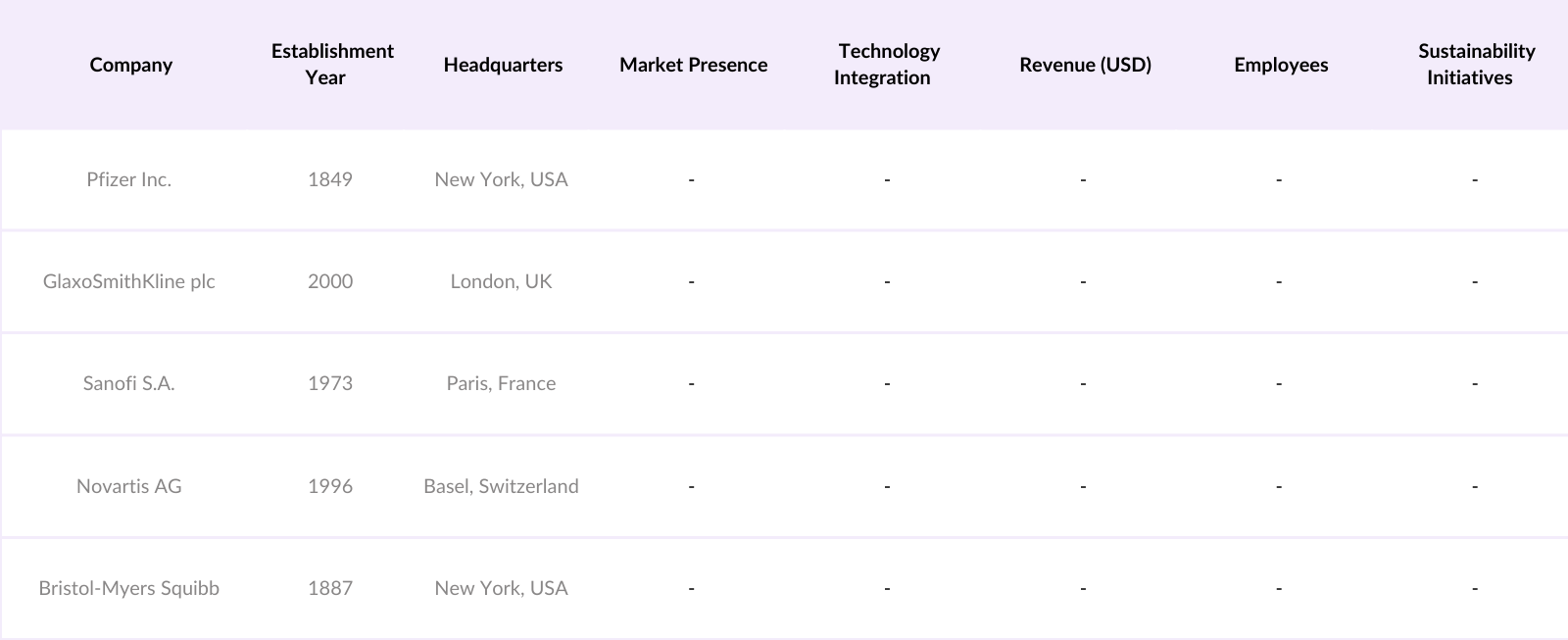
Task: Select the Establishment Year column header
Action: click(x=332, y=65)
